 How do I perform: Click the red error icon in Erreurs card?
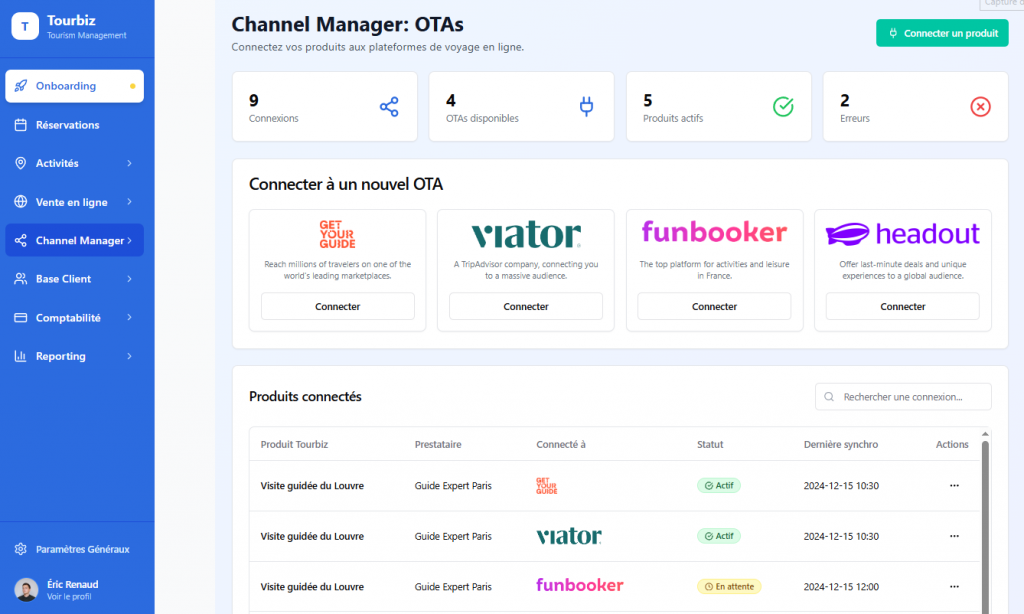(980, 107)
